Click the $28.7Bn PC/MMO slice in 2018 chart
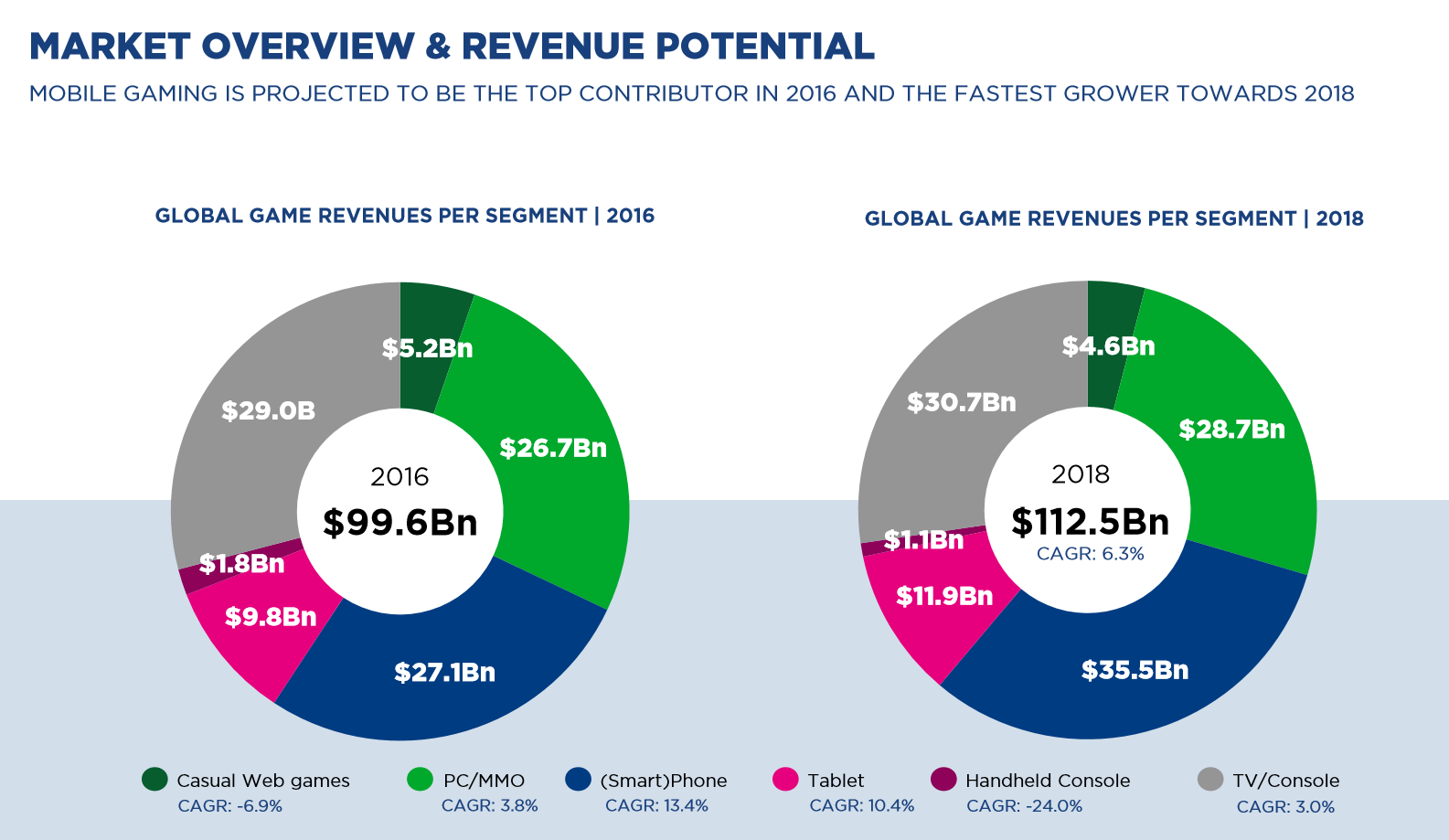Image resolution: width=1449 pixels, height=840 pixels. (1231, 430)
